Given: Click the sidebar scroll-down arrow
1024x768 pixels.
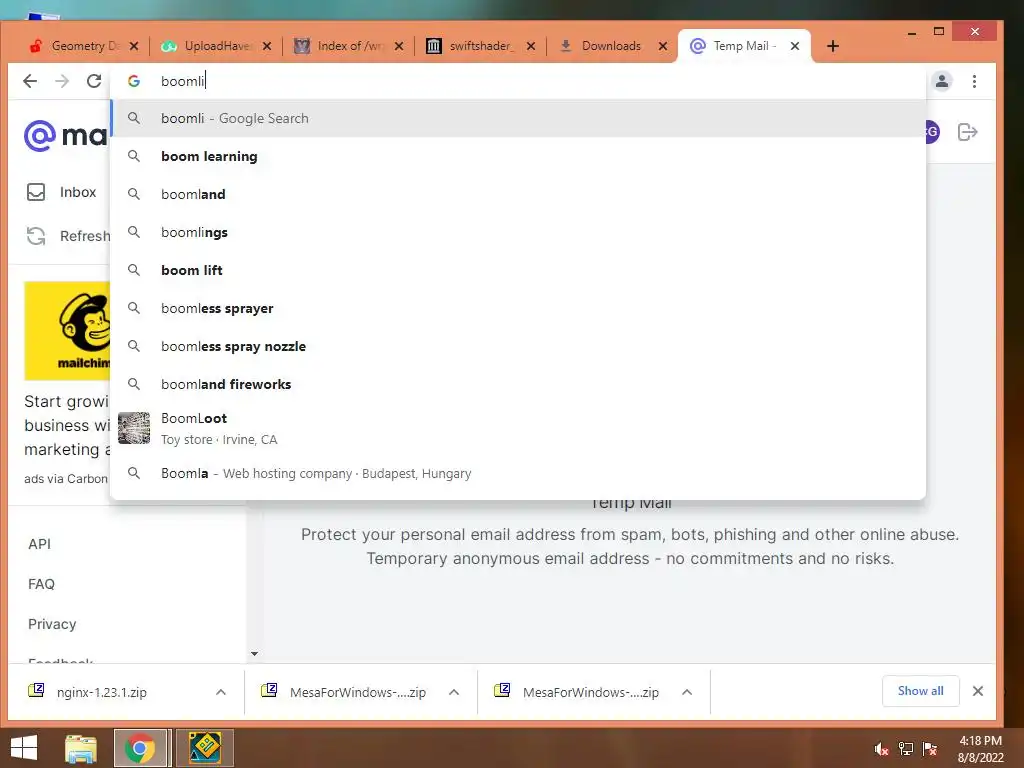Looking at the screenshot, I should pyautogui.click(x=255, y=654).
